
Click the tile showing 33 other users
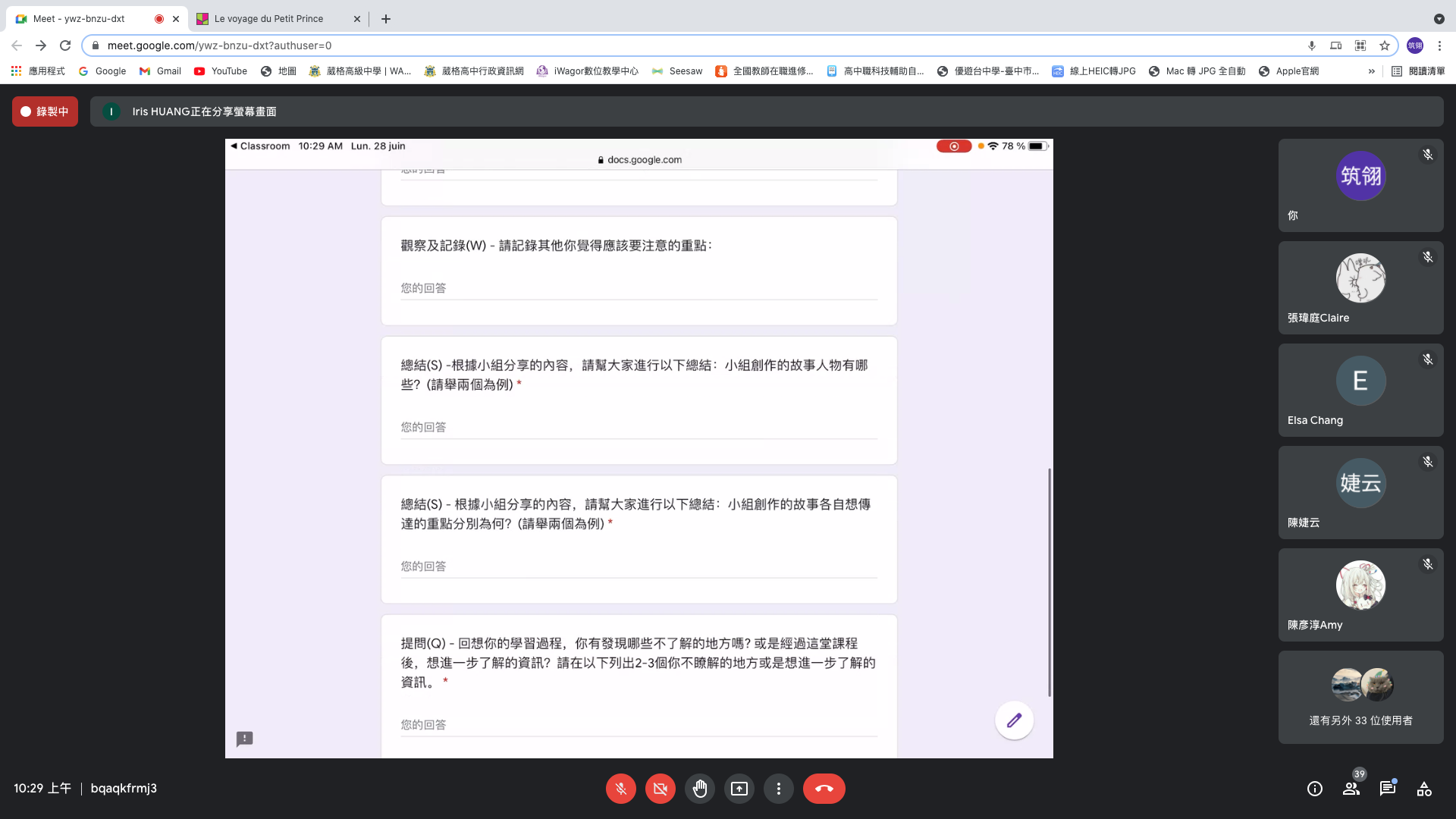(x=1360, y=697)
